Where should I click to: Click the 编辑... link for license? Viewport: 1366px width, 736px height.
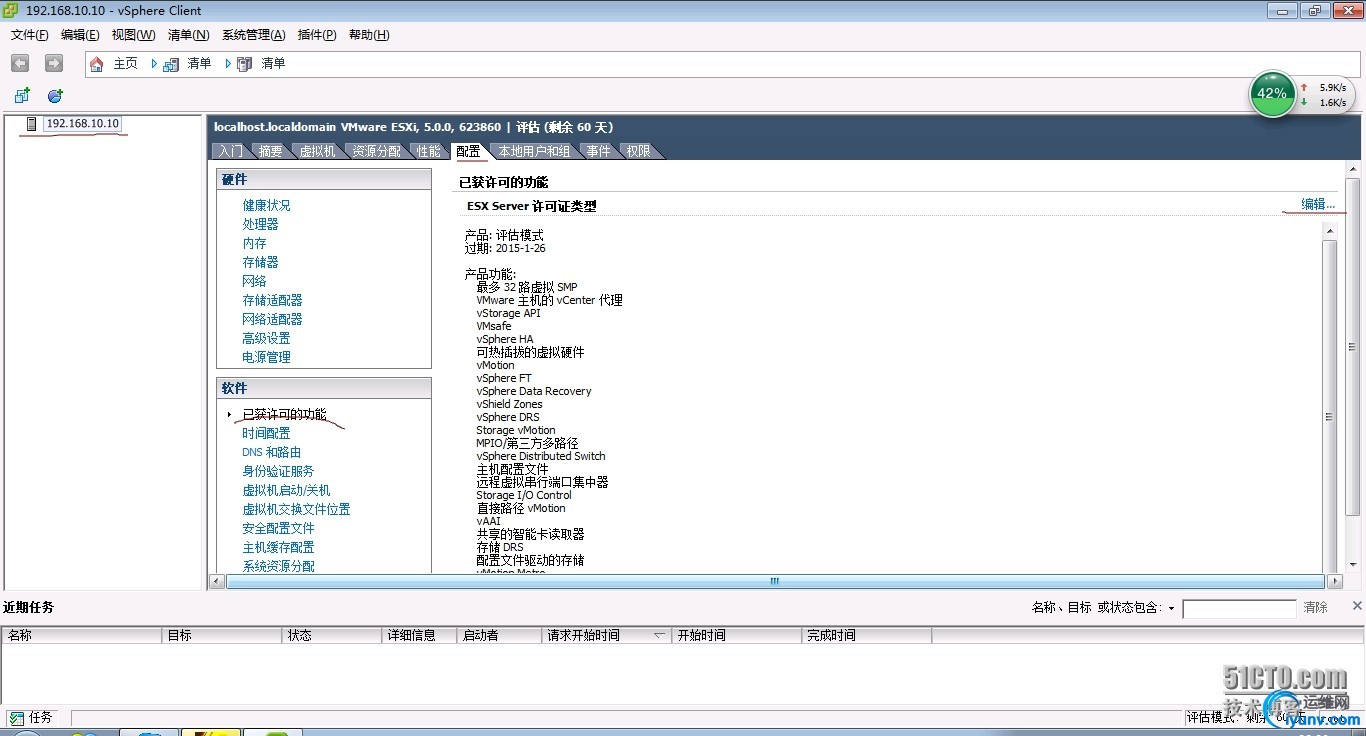coord(1317,204)
